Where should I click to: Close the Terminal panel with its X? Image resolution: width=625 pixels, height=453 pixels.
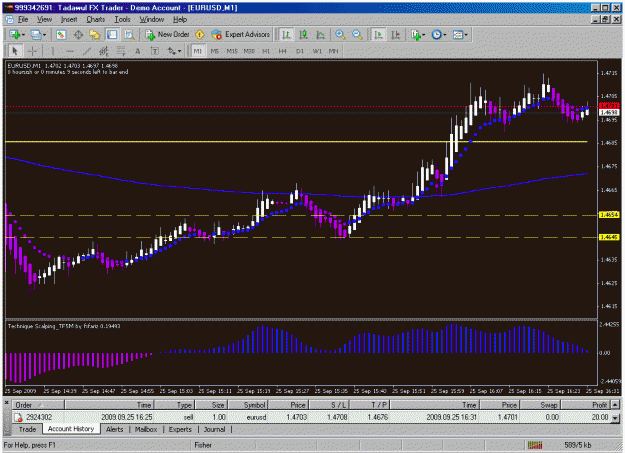[7, 403]
